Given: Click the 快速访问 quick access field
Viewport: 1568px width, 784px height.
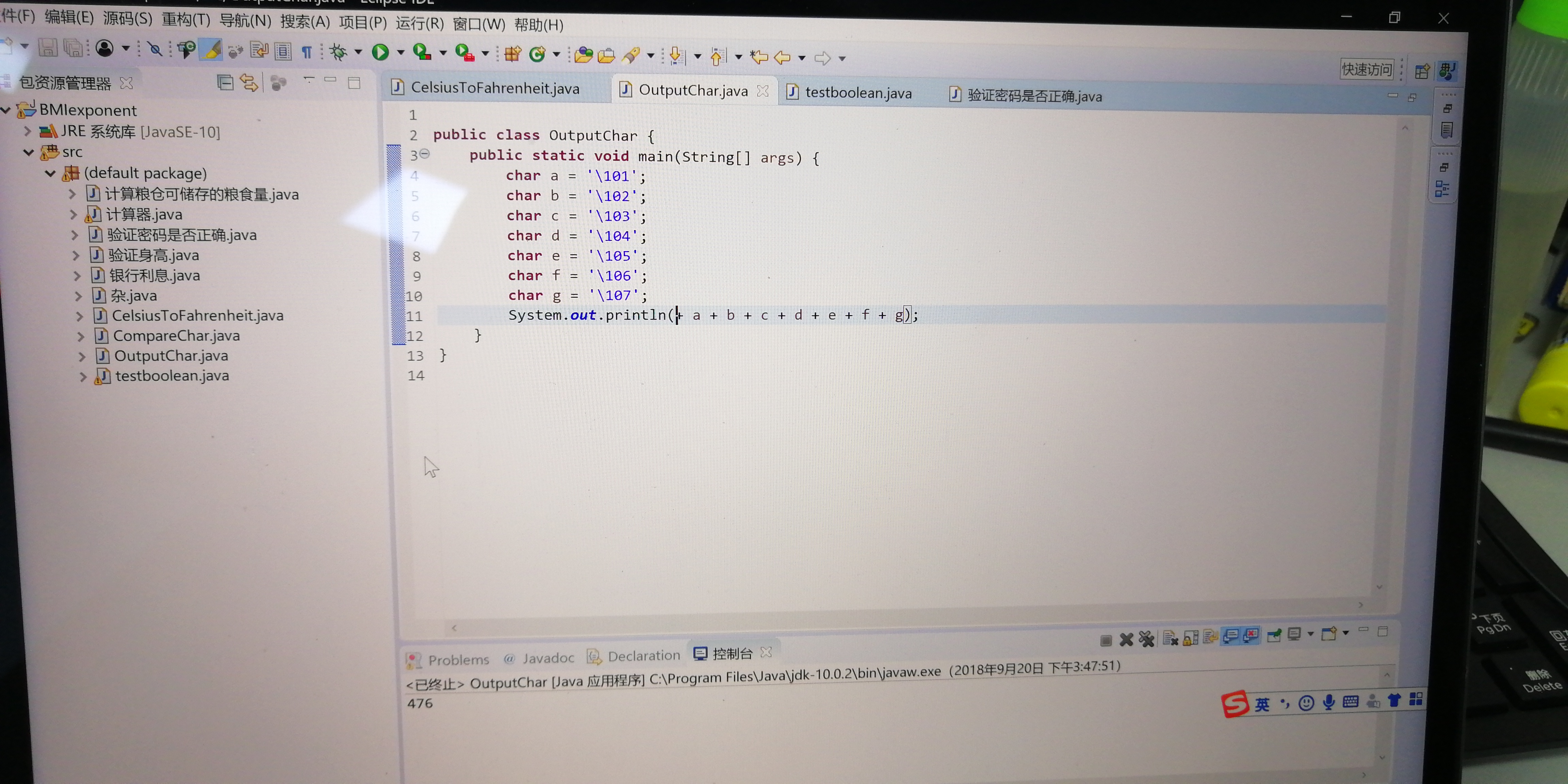Looking at the screenshot, I should point(1367,70).
